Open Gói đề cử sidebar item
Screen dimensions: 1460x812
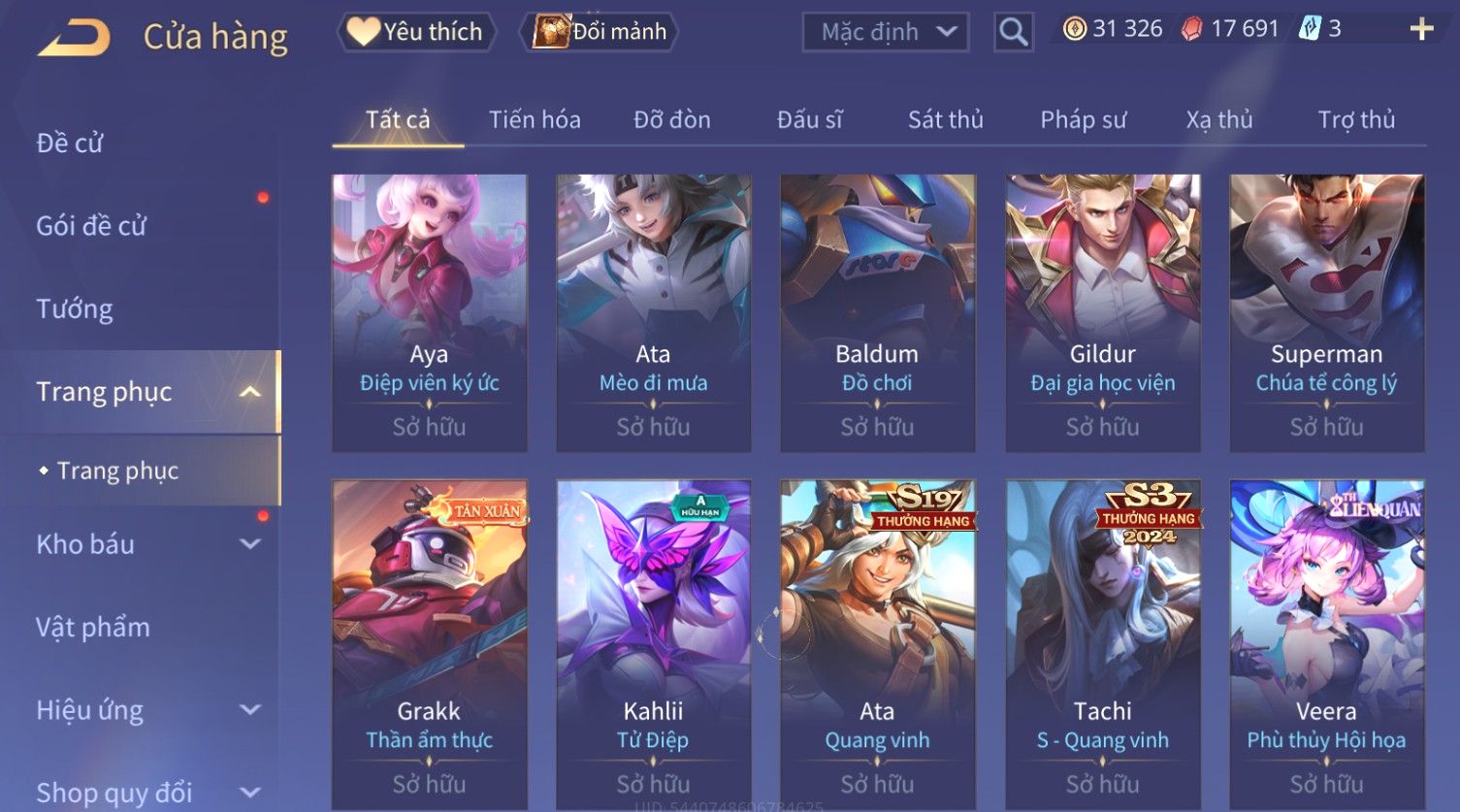(x=91, y=226)
